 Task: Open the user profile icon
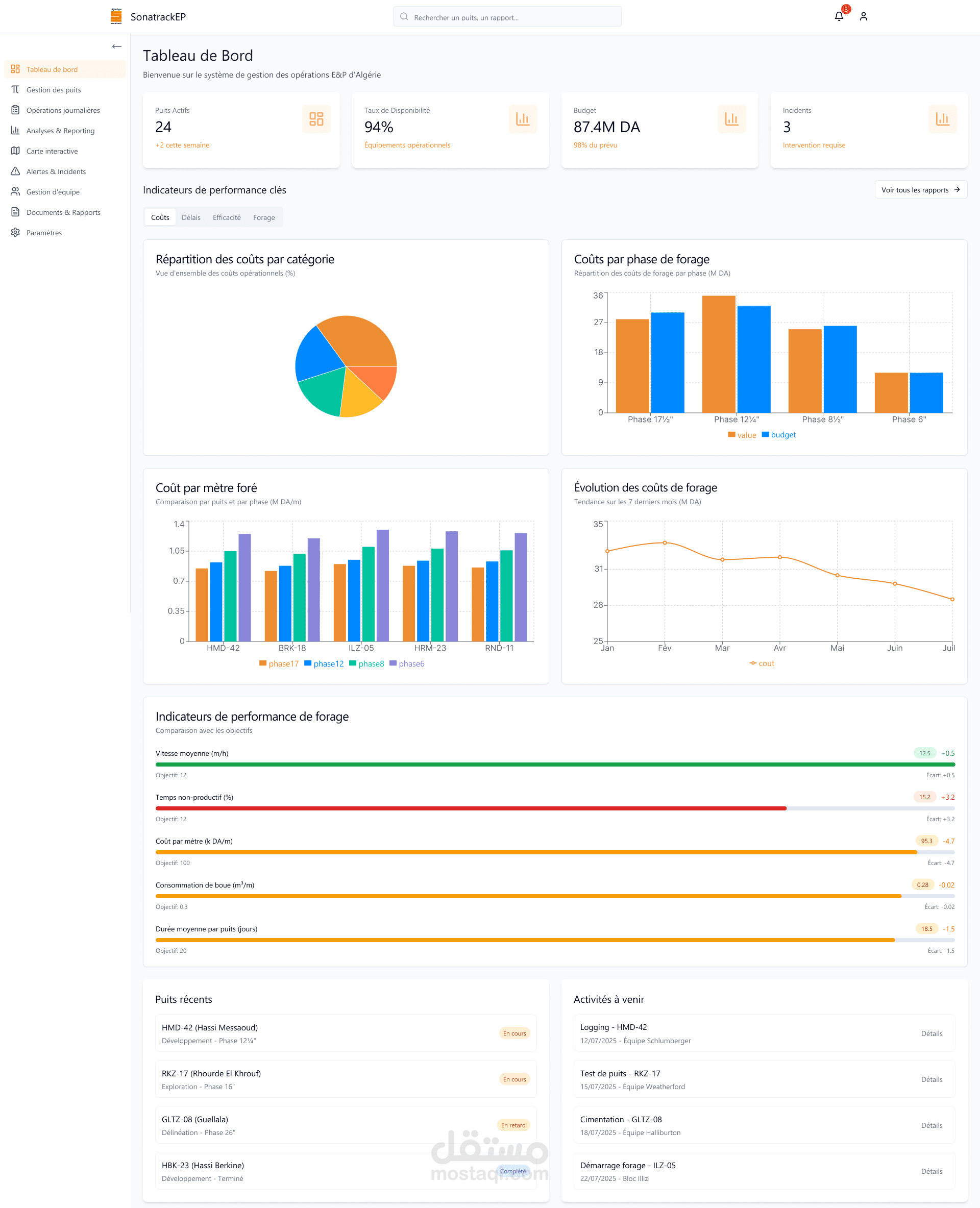pos(863,16)
